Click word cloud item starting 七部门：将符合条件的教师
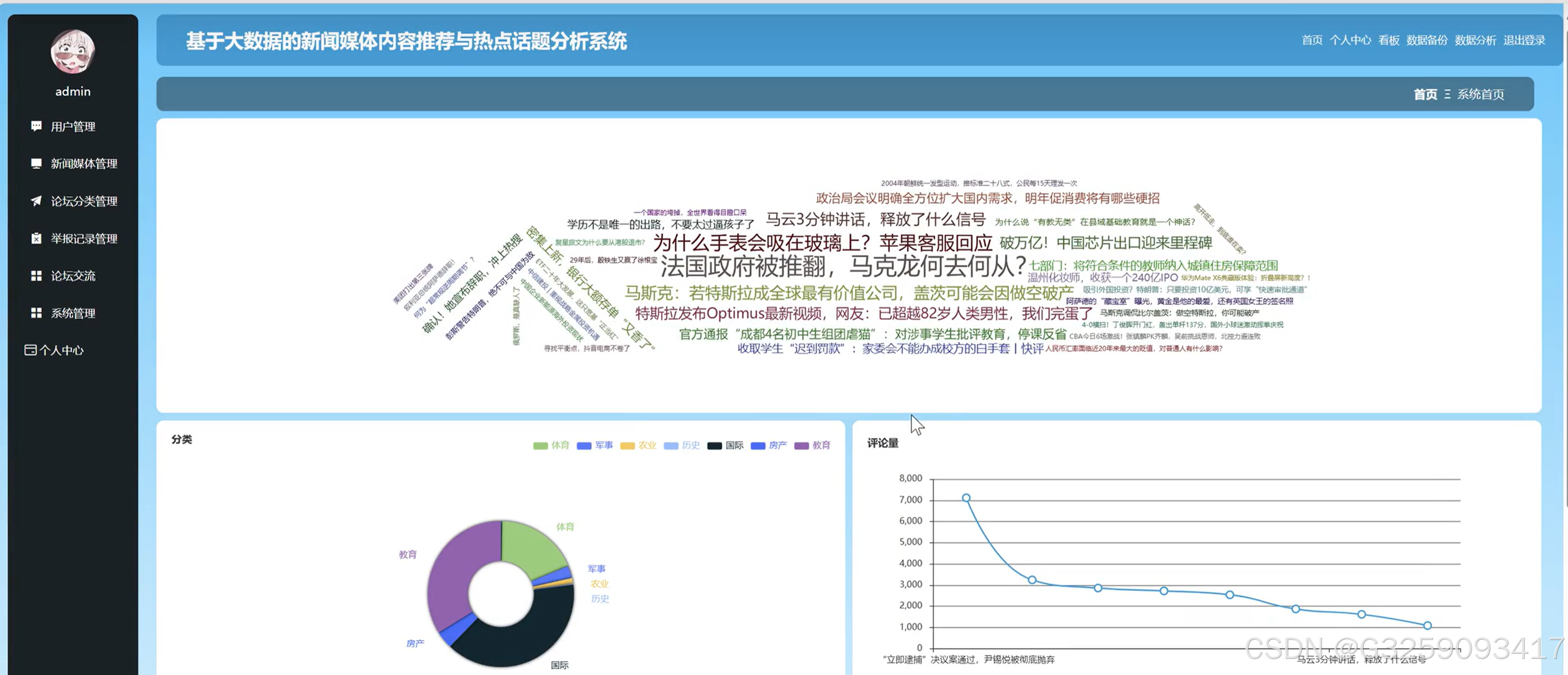1568x675 pixels. (1154, 266)
